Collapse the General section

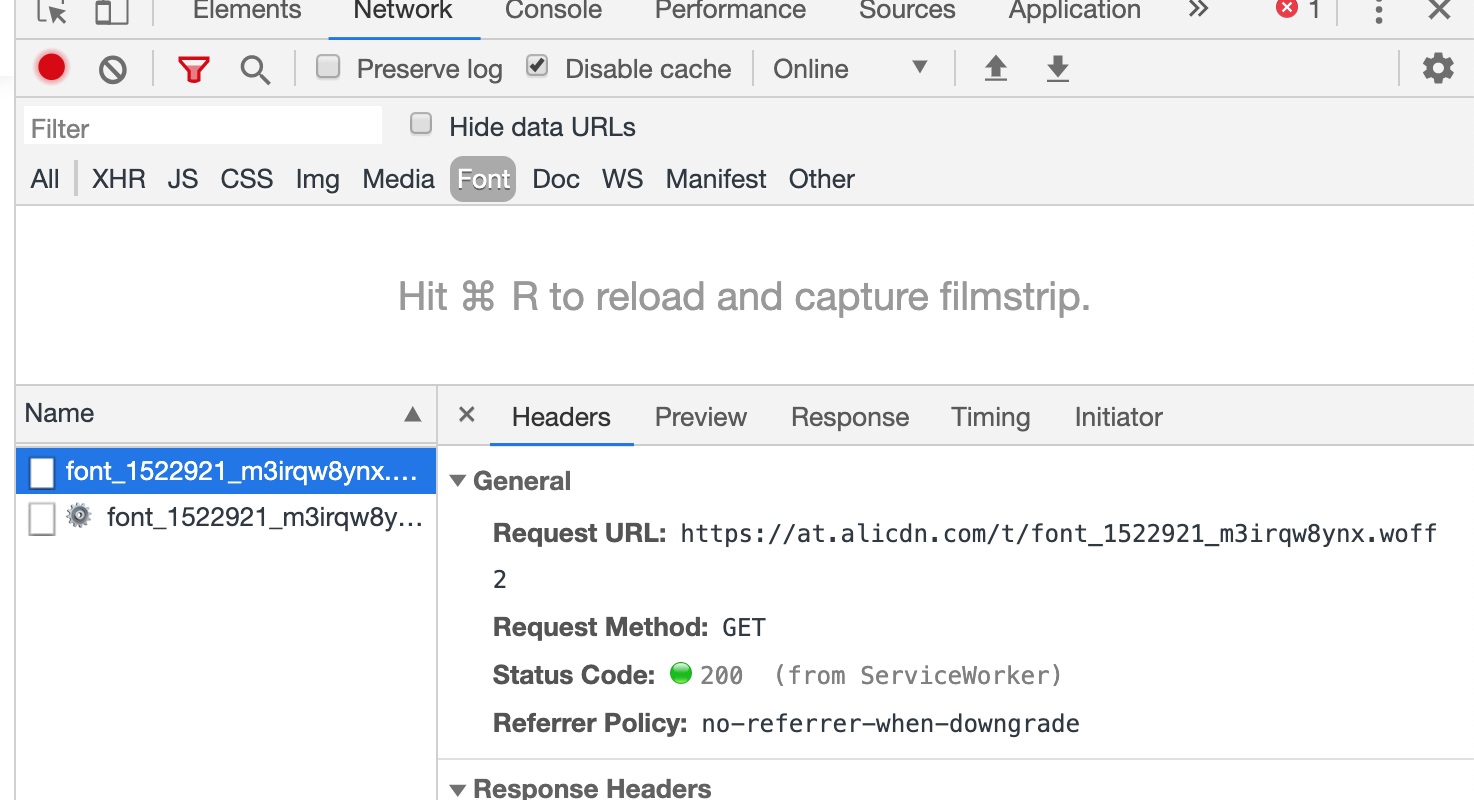pos(458,481)
